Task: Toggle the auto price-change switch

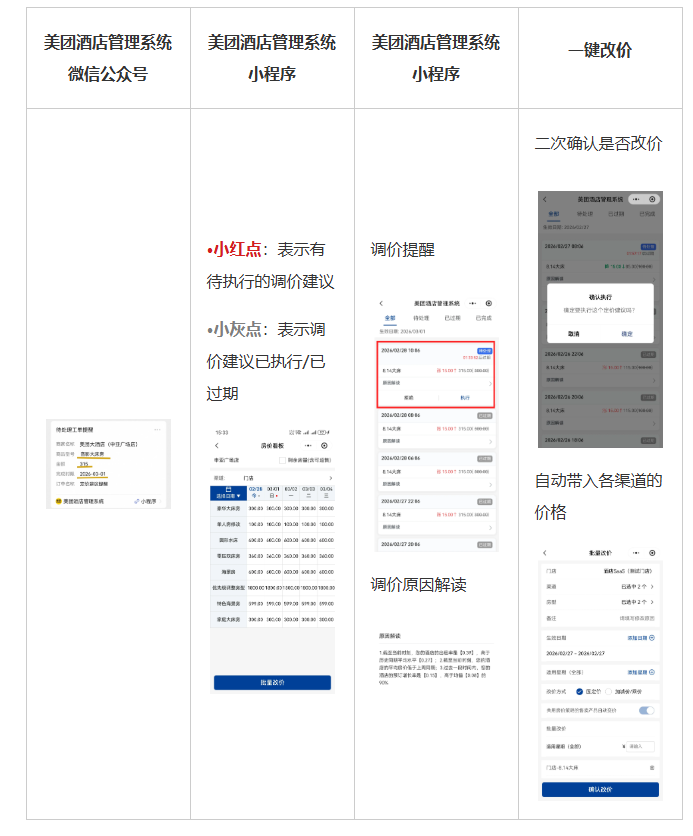Action: coord(647,710)
